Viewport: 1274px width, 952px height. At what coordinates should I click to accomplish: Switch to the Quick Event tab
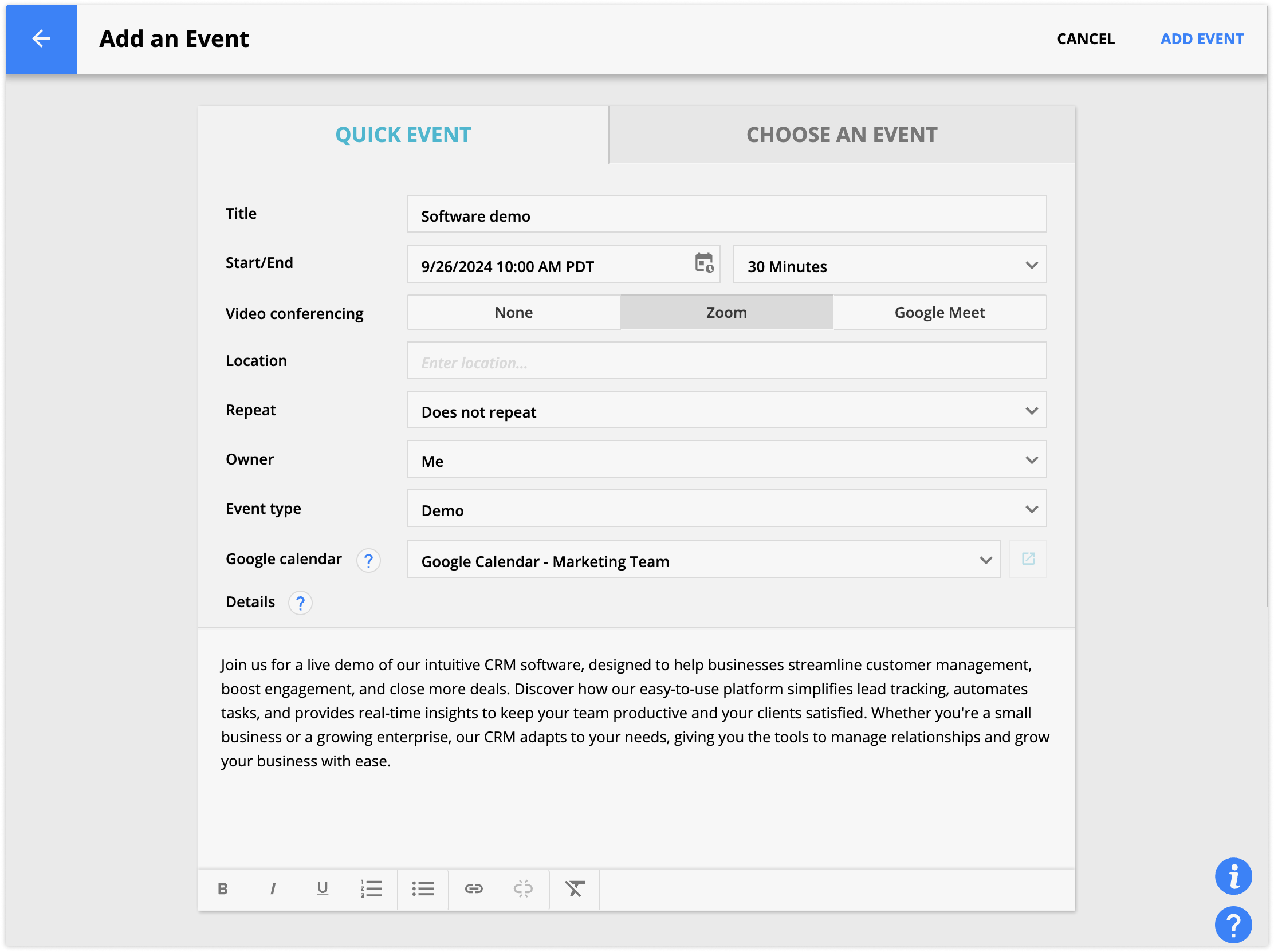(403, 135)
